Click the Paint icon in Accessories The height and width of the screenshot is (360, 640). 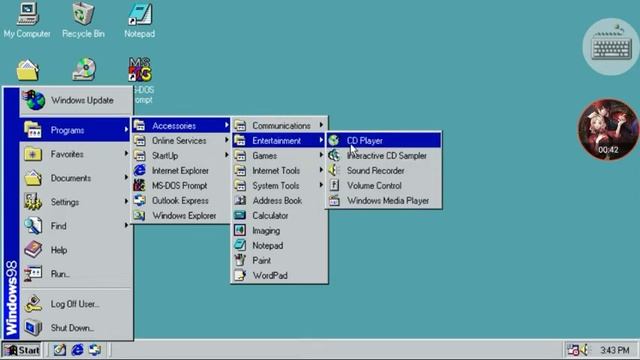(x=240, y=260)
